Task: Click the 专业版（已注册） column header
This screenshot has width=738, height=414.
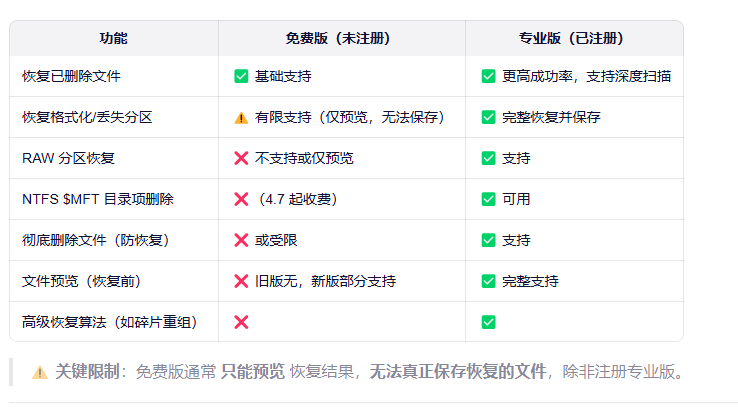Action: 574,39
